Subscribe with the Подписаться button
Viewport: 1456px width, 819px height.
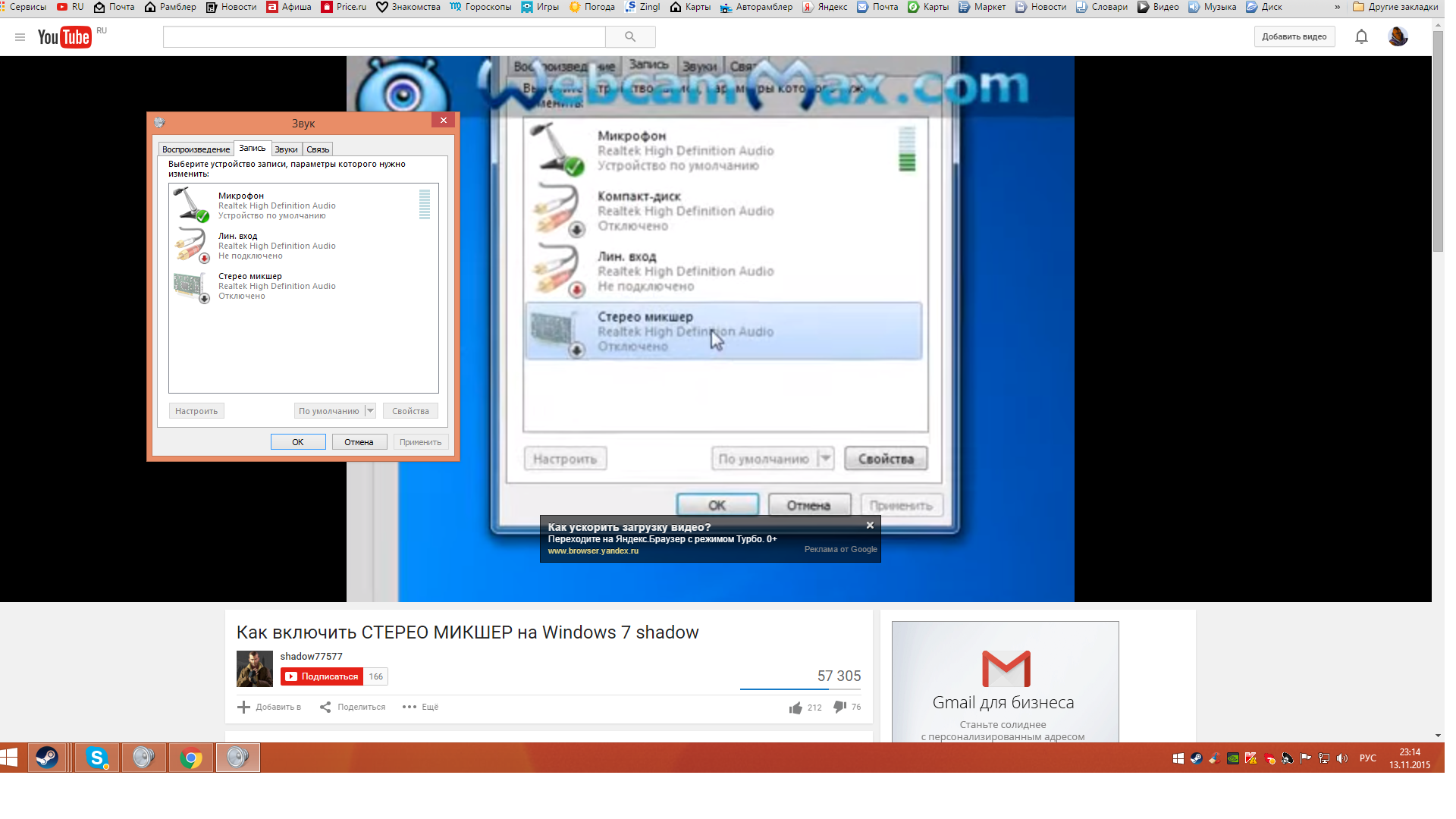(322, 676)
